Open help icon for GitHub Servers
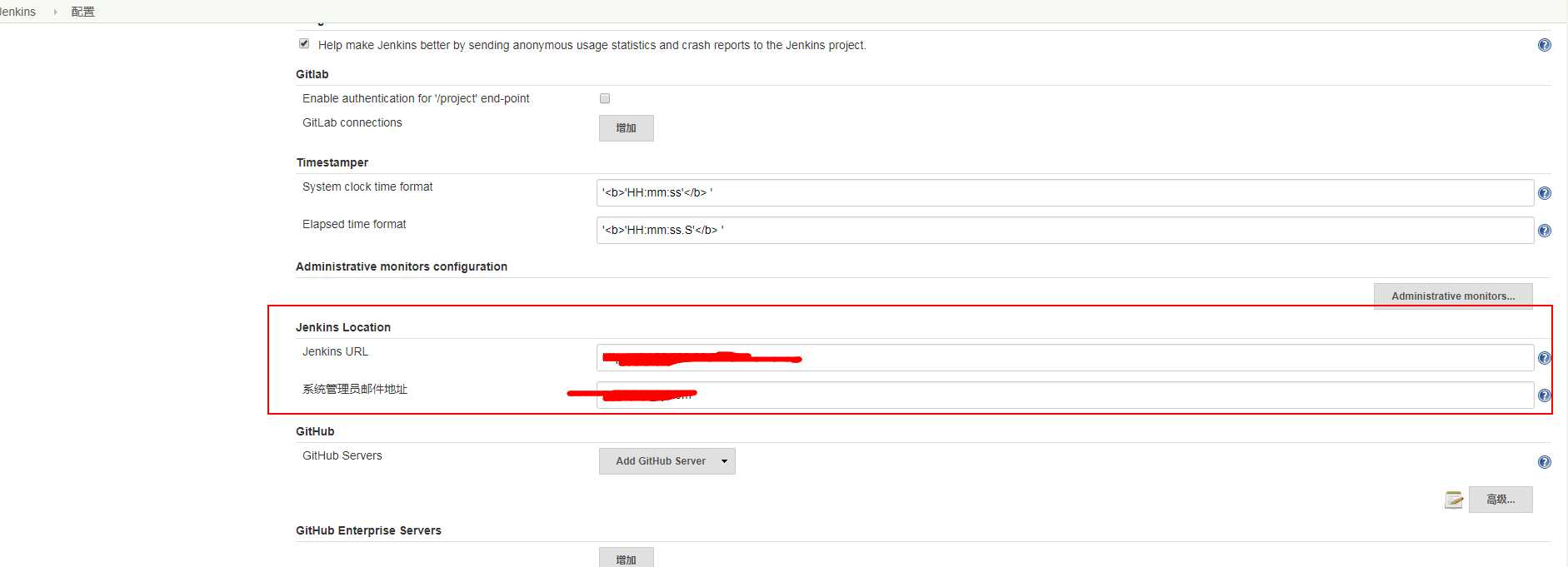 [1544, 462]
